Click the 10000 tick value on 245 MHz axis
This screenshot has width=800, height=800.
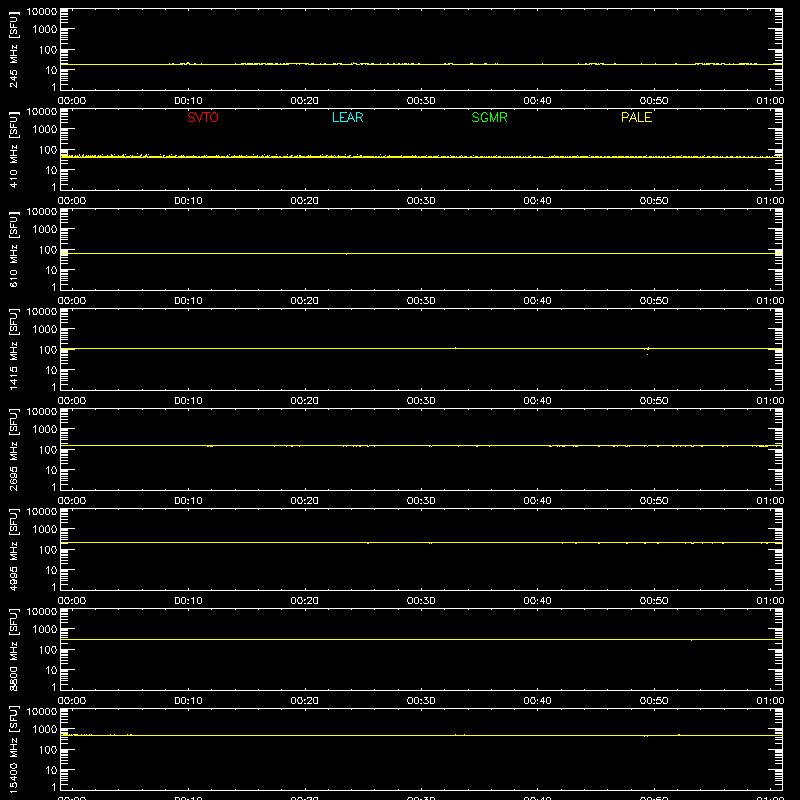(x=42, y=12)
